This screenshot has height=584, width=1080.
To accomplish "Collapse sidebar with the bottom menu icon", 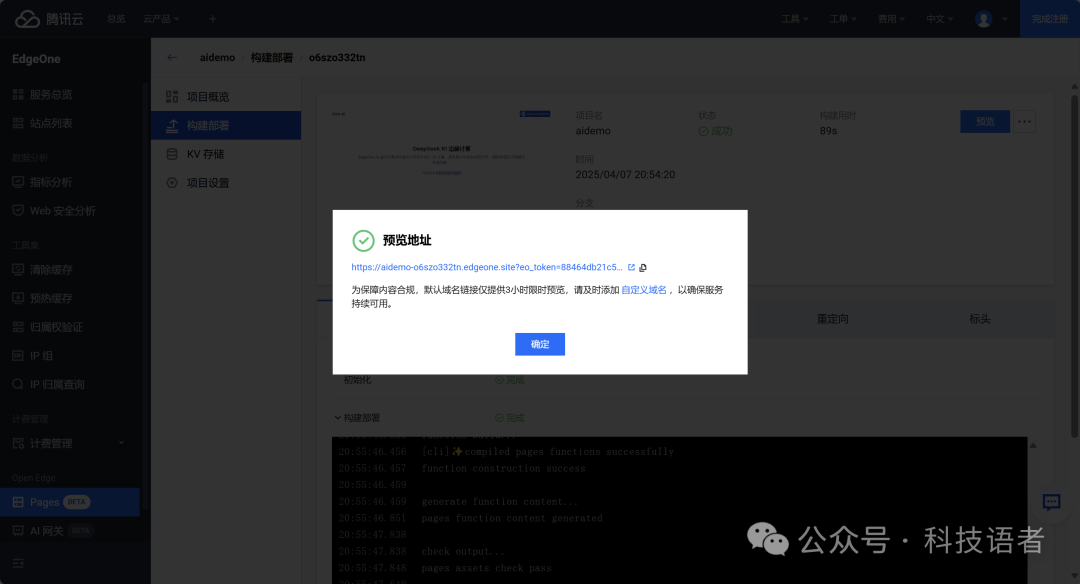I will coord(19,563).
